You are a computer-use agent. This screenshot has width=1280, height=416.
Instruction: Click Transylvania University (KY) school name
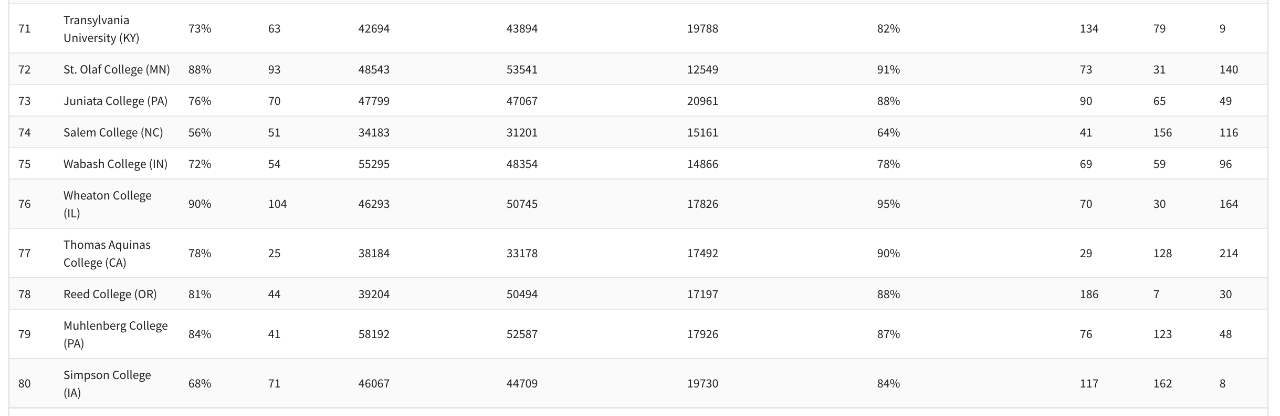(101, 29)
